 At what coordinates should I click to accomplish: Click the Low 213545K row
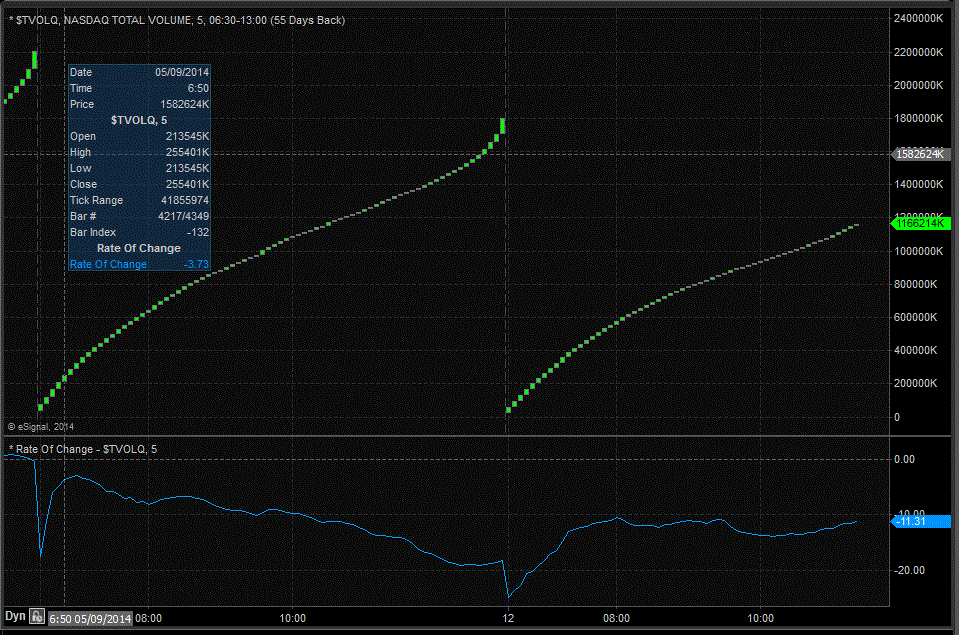(x=139, y=168)
